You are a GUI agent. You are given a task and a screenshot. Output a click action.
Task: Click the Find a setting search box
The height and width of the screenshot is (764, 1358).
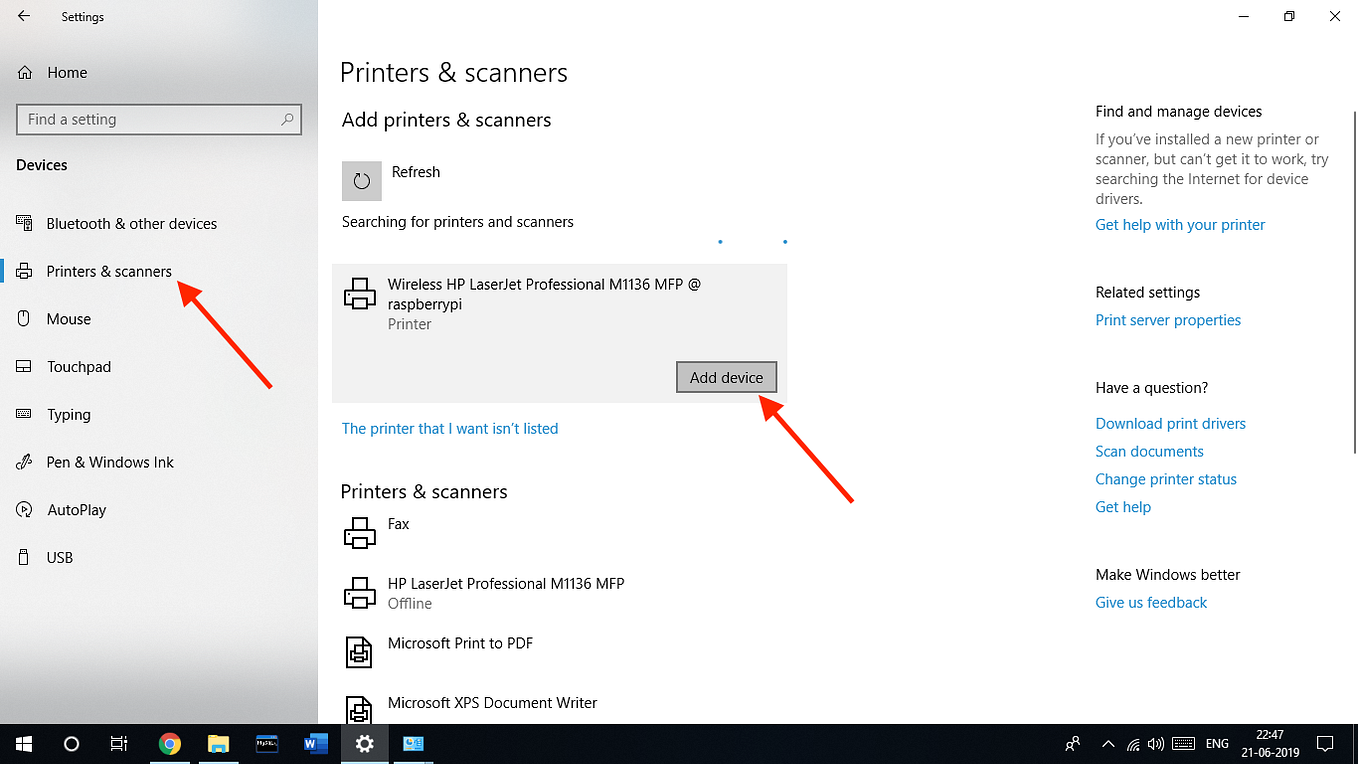tap(159, 119)
